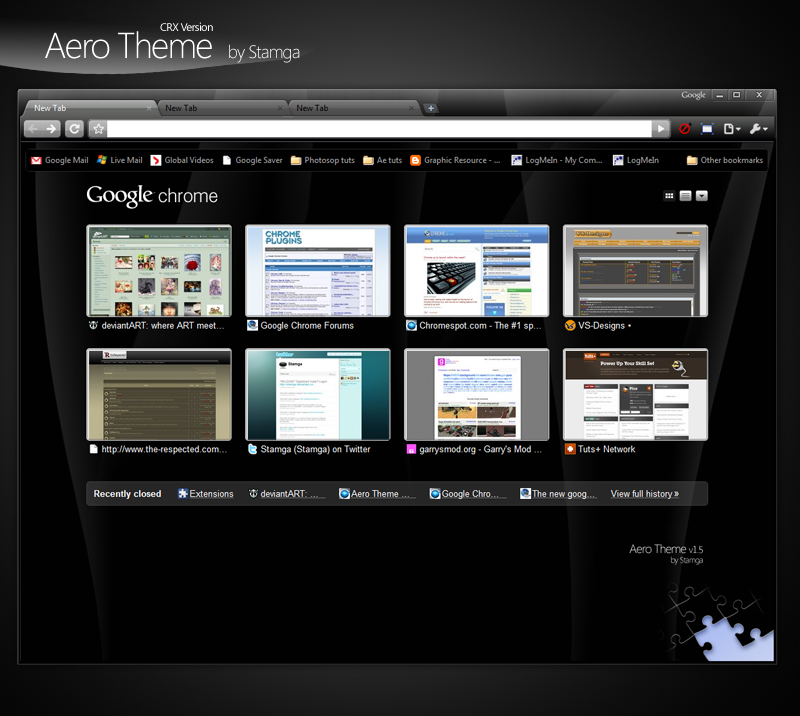
Task: Switch to list view of most visited
Action: (686, 196)
